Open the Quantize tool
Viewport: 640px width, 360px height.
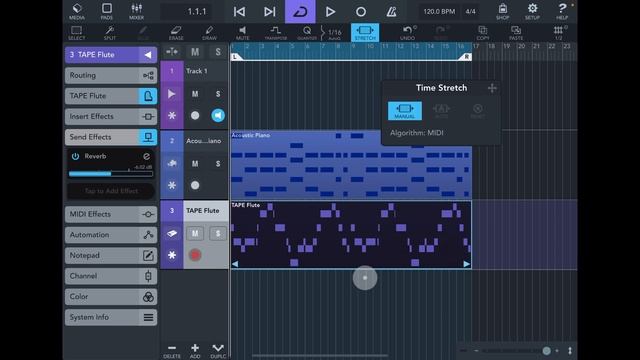(x=307, y=33)
